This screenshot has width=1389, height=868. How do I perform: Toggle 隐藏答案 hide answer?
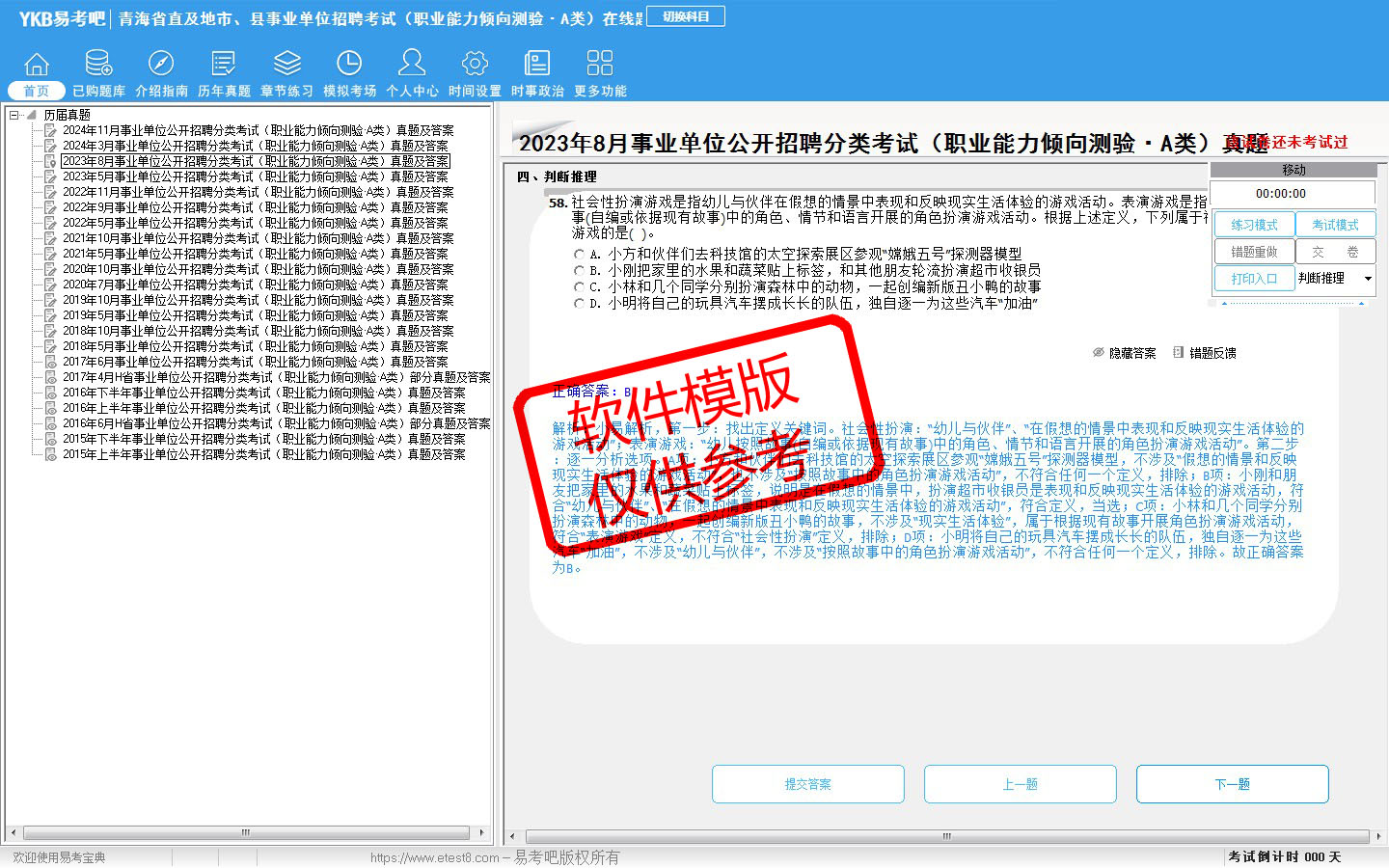pos(1125,353)
